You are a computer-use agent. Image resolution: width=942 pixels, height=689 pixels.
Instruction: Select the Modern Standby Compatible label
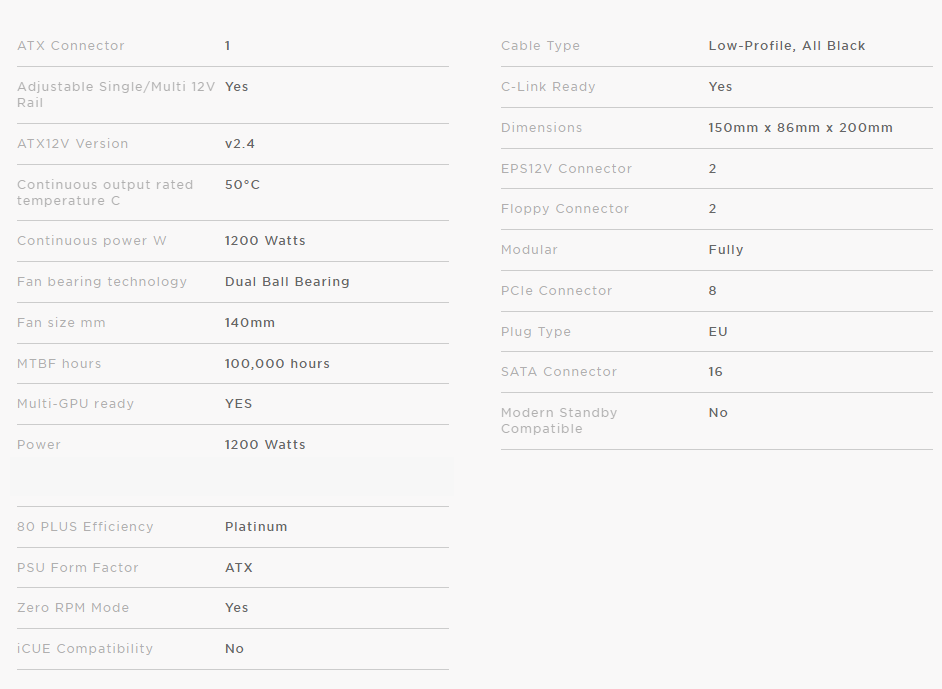(x=559, y=421)
